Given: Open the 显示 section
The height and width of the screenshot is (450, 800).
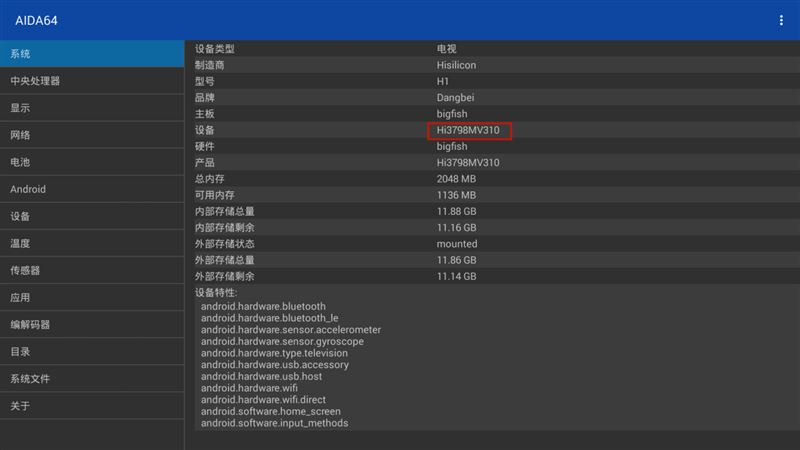Looking at the screenshot, I should point(92,108).
